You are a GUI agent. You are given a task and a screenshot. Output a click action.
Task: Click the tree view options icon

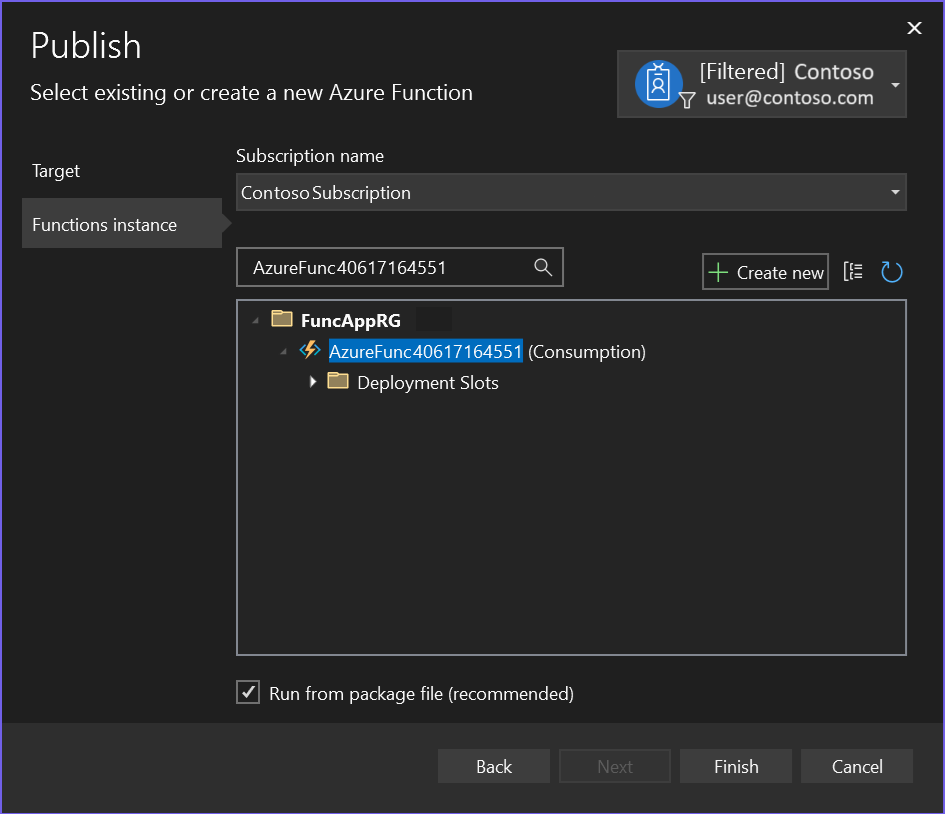point(853,272)
